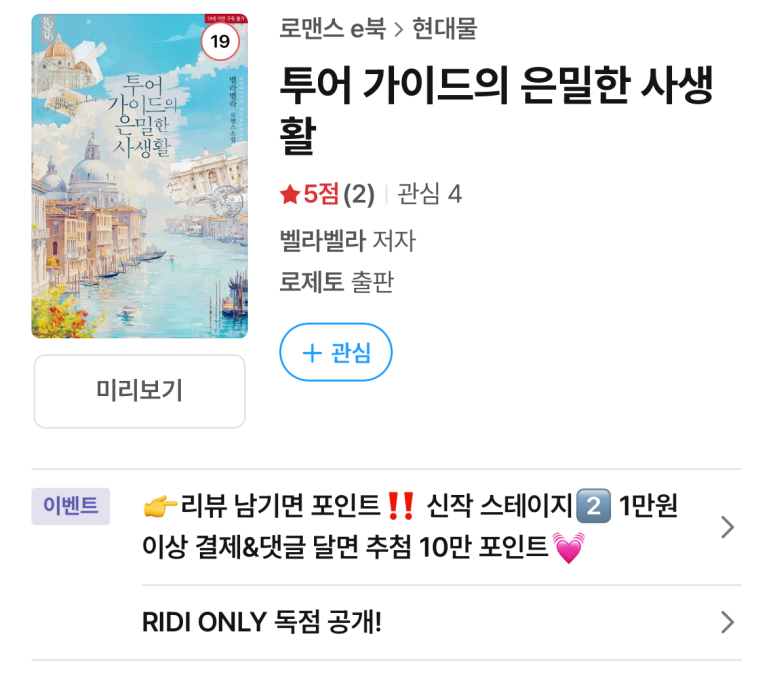Open author 벨라벨라 link
The image size is (773, 674).
coord(322,241)
